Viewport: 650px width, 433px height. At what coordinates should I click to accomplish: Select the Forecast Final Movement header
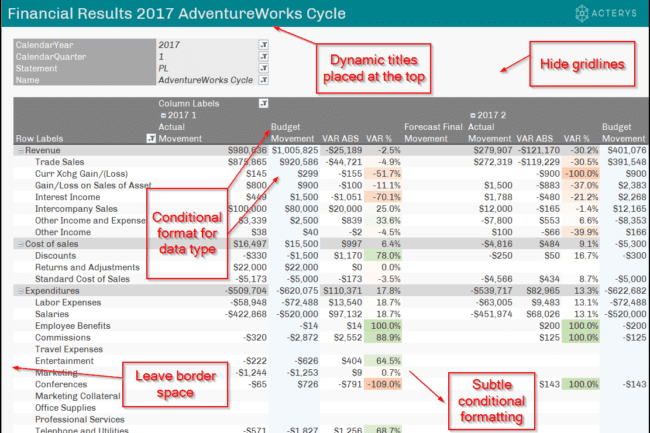tap(433, 133)
